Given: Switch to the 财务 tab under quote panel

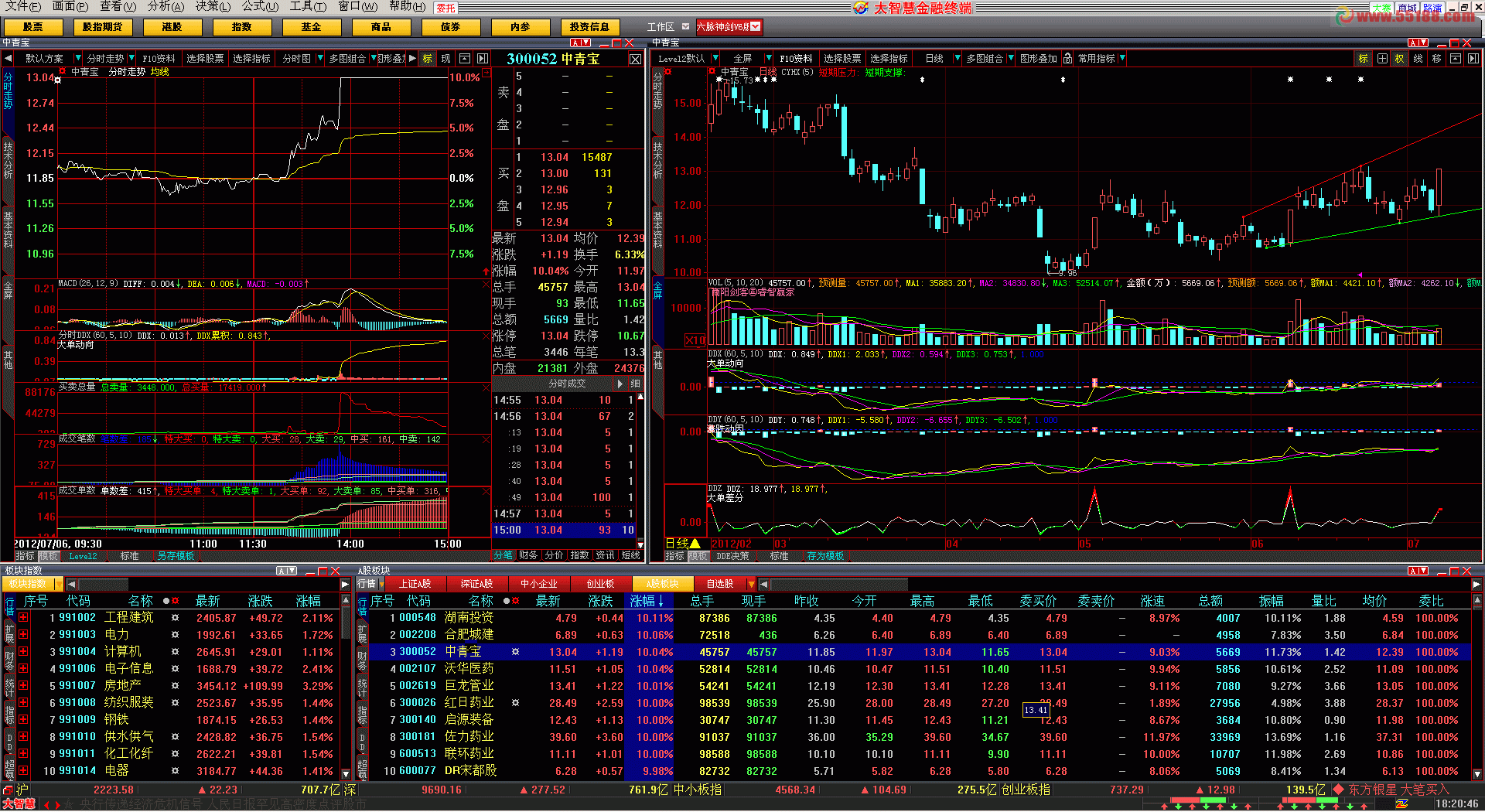Looking at the screenshot, I should click(x=528, y=555).
